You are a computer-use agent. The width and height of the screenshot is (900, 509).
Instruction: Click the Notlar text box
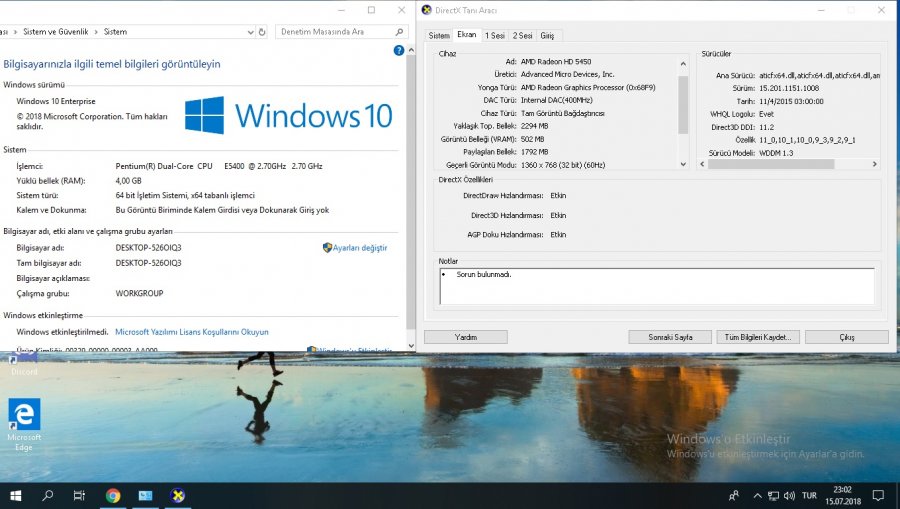(657, 286)
